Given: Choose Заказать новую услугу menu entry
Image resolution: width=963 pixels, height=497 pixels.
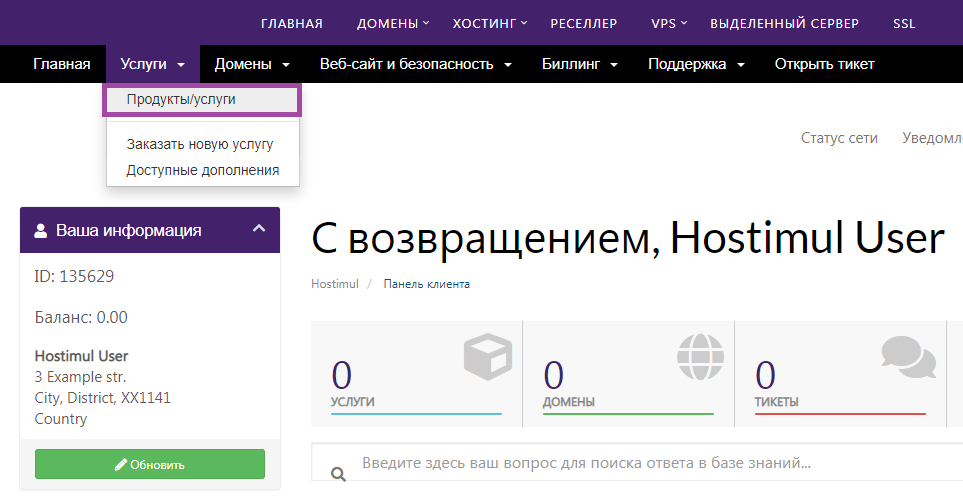Looking at the screenshot, I should click(199, 144).
